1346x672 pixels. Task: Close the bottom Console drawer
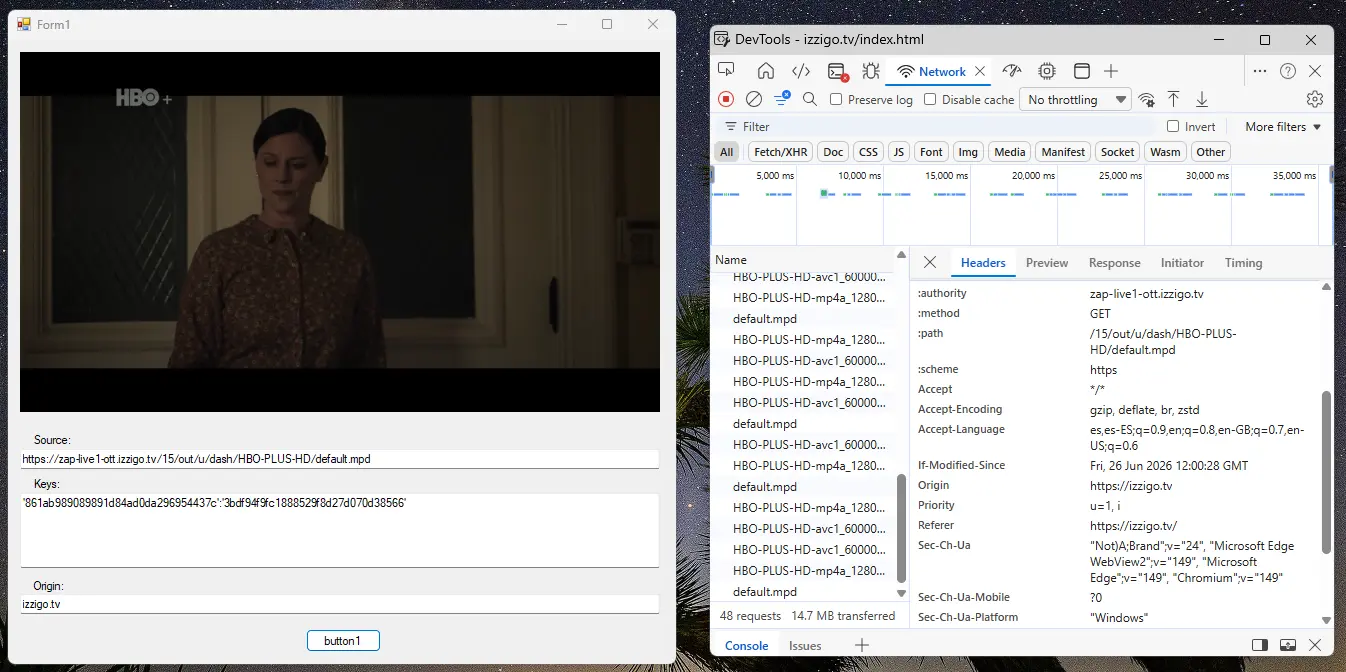[1315, 645]
